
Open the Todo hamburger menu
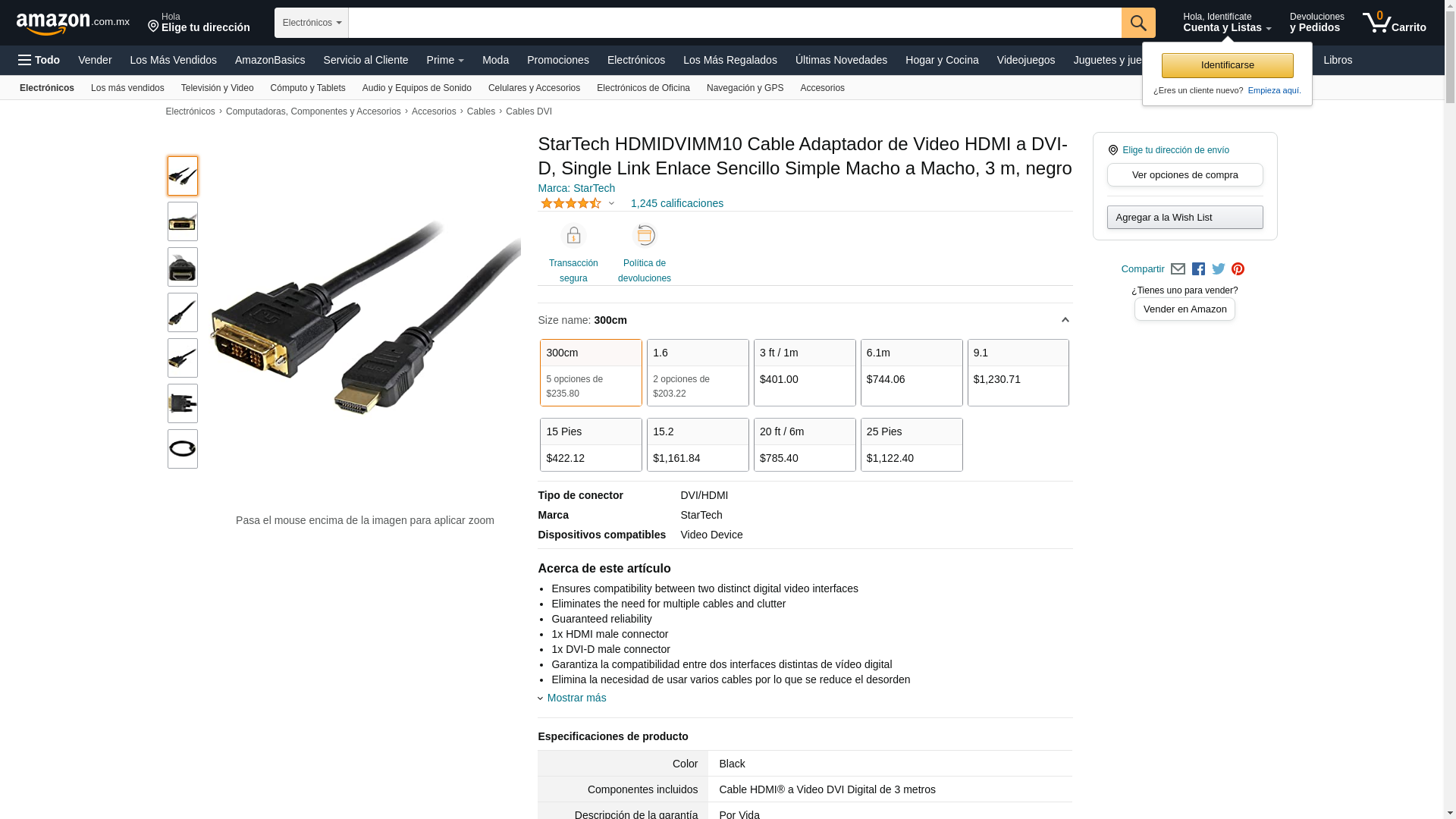[39, 60]
